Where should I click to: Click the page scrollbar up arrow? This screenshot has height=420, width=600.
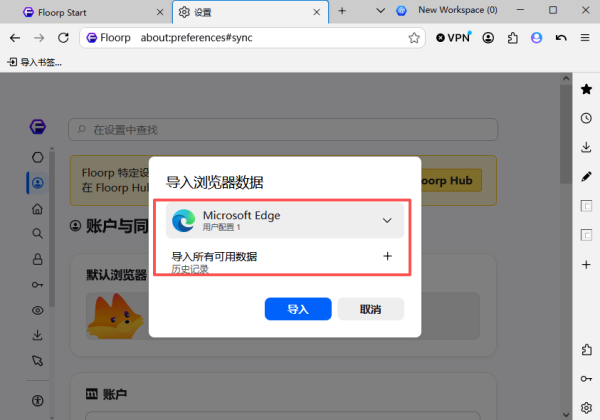coord(566,78)
